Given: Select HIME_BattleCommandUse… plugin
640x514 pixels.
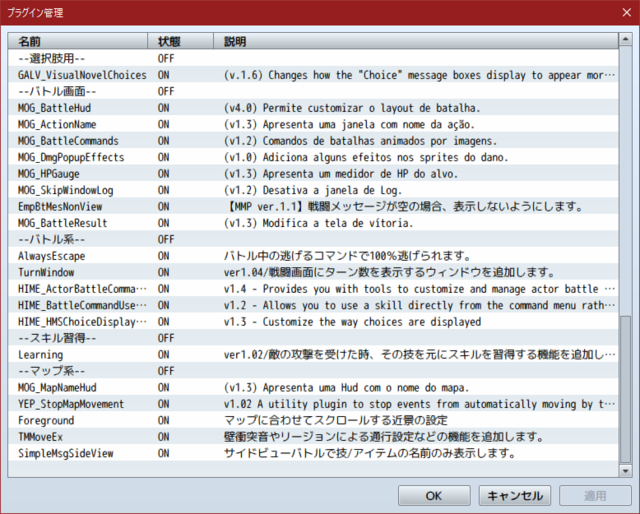Looking at the screenshot, I should 313,305.
